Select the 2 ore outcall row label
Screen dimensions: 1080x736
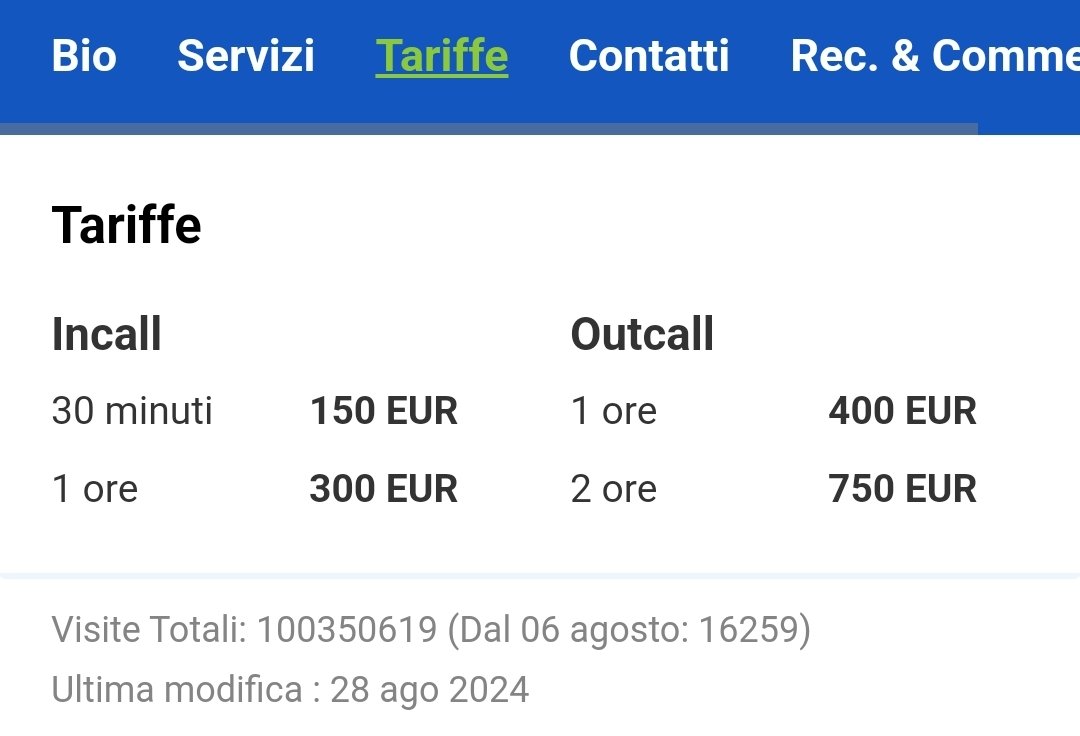[x=614, y=489]
